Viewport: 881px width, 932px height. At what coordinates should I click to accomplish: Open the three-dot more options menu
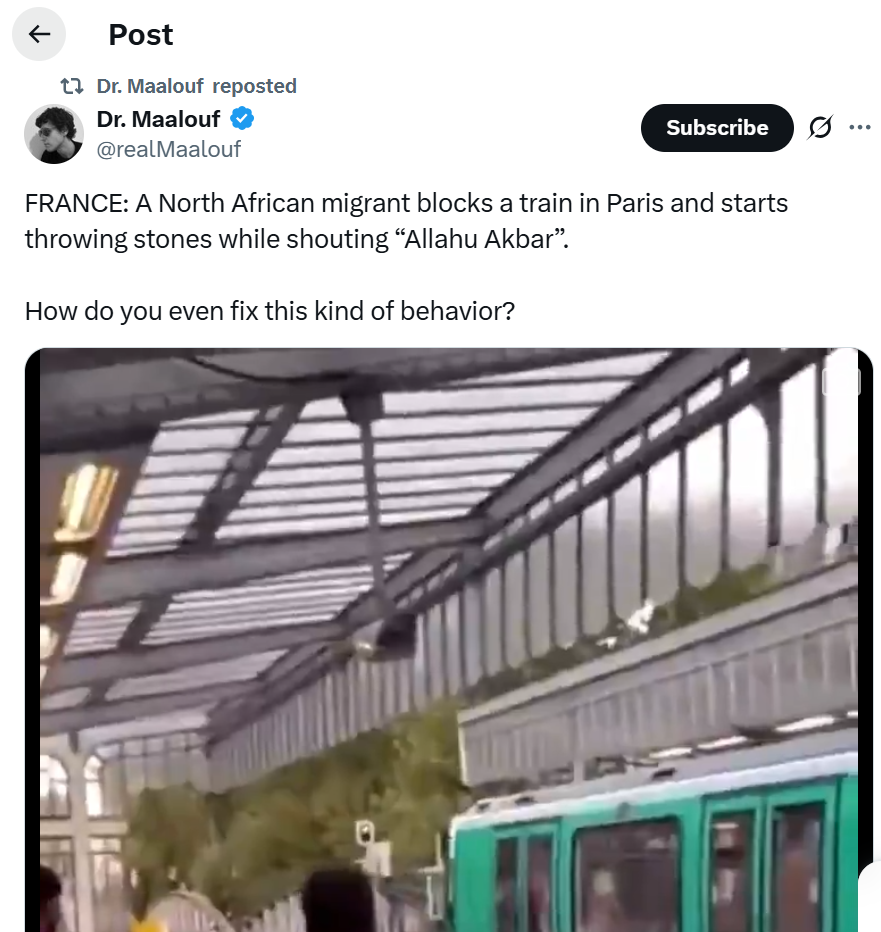(860, 127)
